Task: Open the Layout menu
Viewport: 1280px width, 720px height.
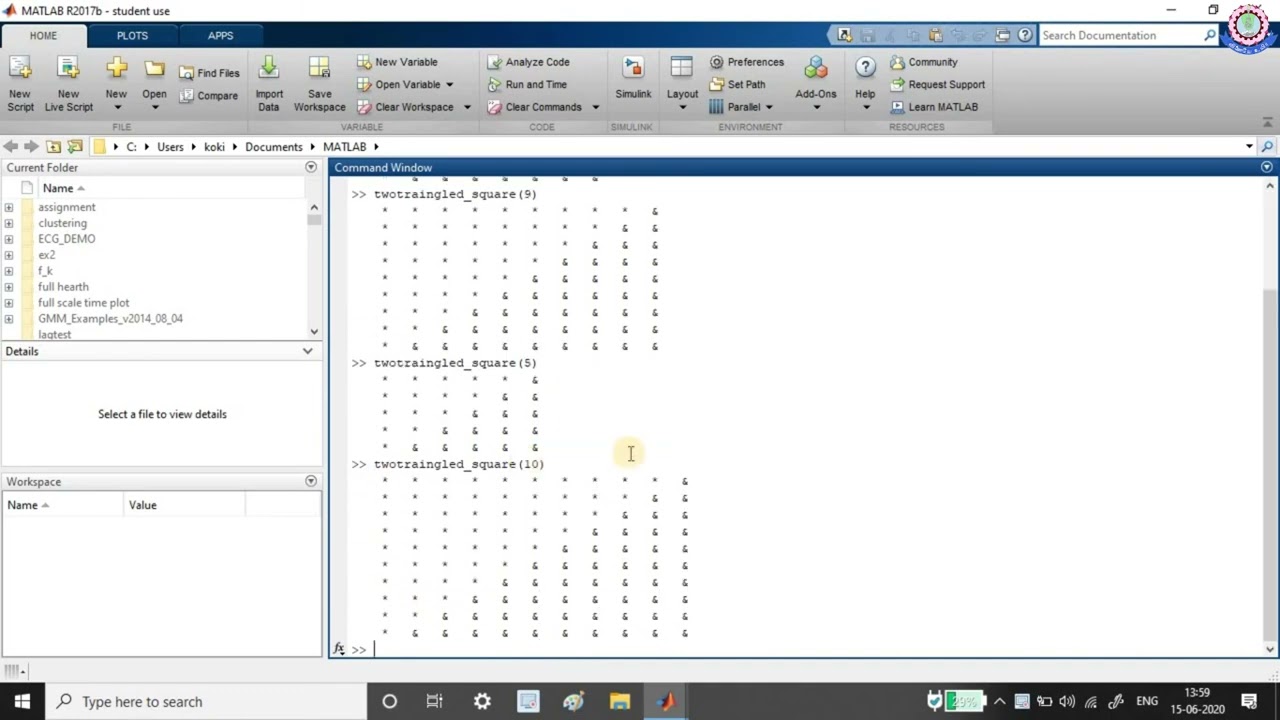Action: [x=682, y=84]
